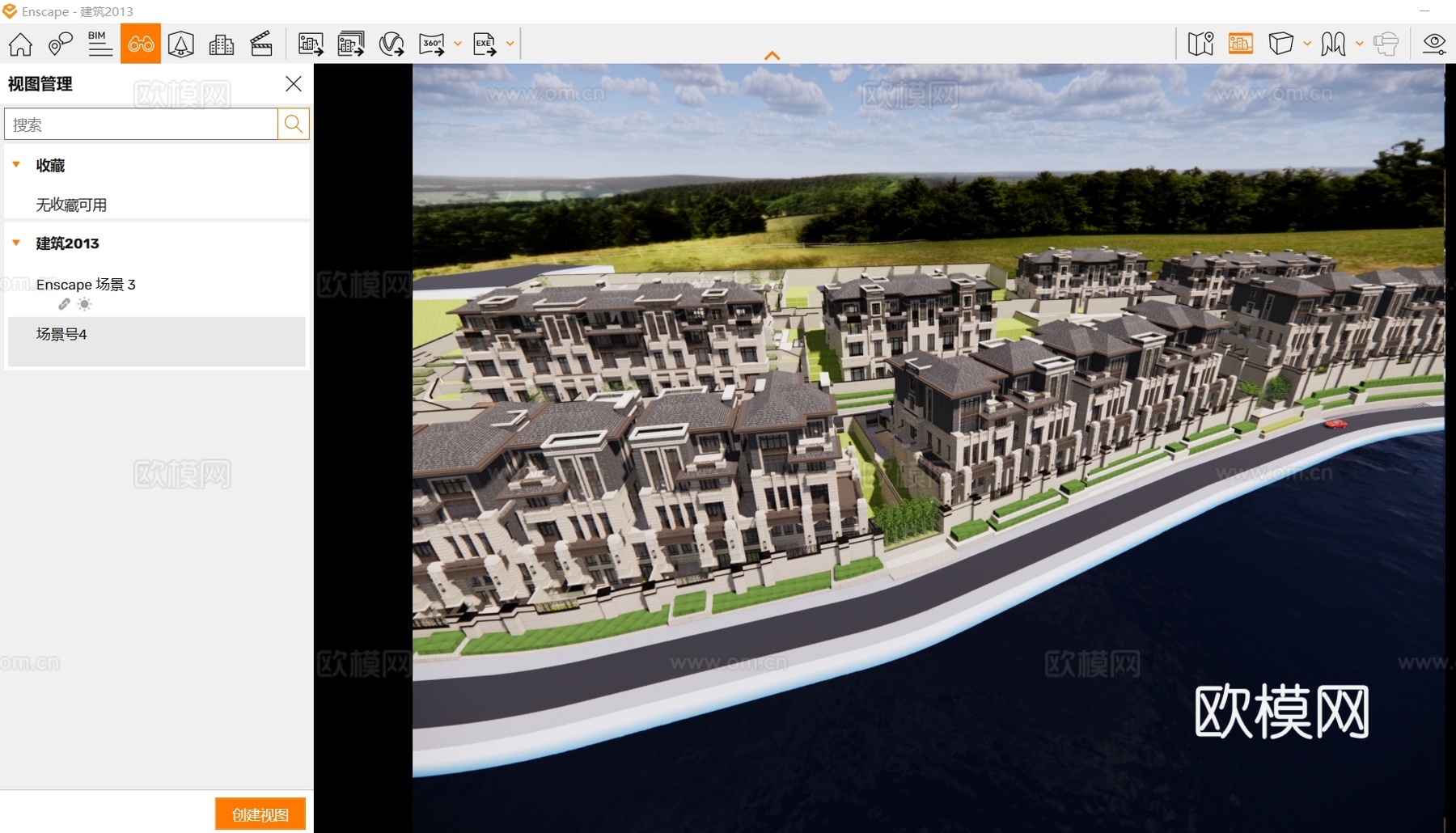The image size is (1456, 833).
Task: Open the visual settings eye icon
Action: click(1434, 44)
